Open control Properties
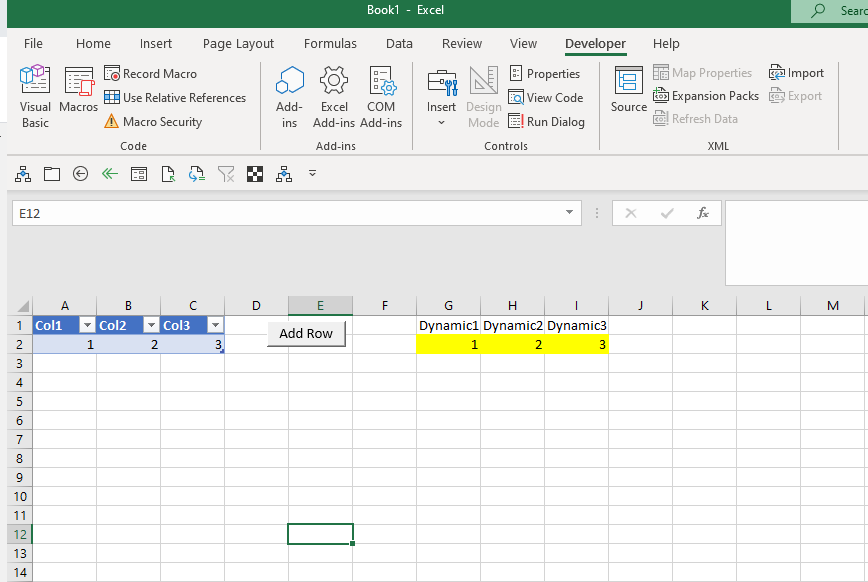 (x=544, y=74)
